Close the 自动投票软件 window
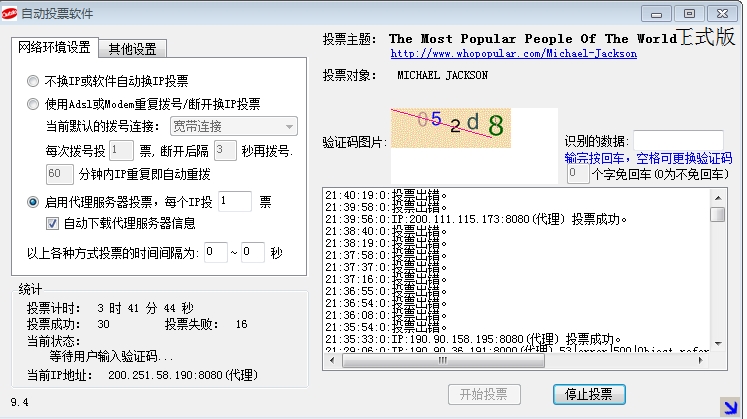747x419 pixels. click(722, 14)
